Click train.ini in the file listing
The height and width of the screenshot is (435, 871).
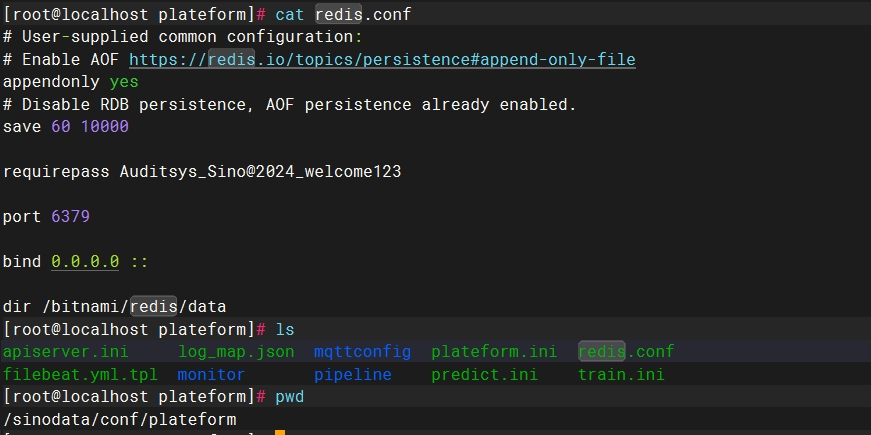621,374
